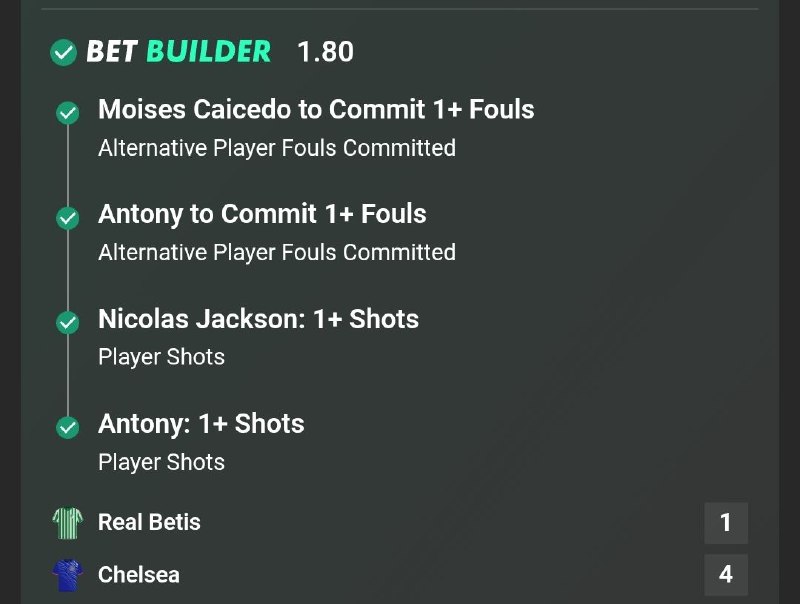Click checkmark beside Antony: 1+ Shots
Viewport: 800px width, 604px height.
coord(67,427)
